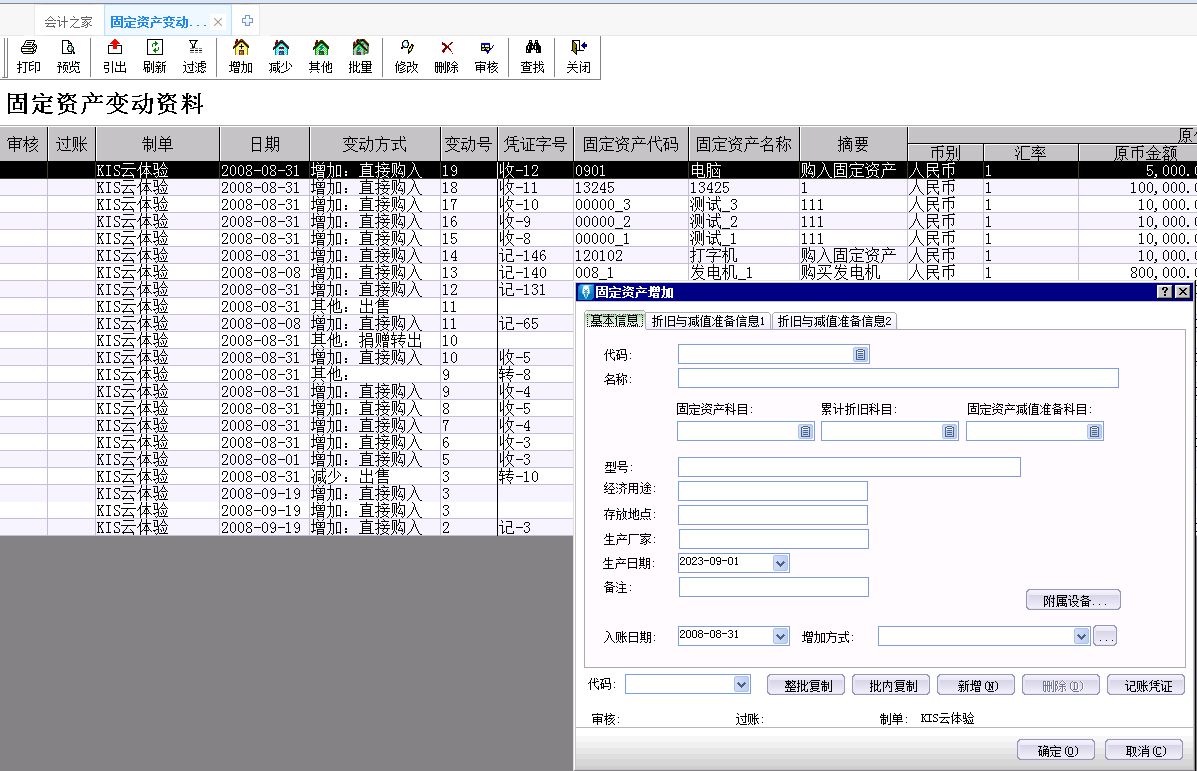This screenshot has height=771, width=1197.
Task: Click the 附属设备... button
Action: pos(1073,601)
